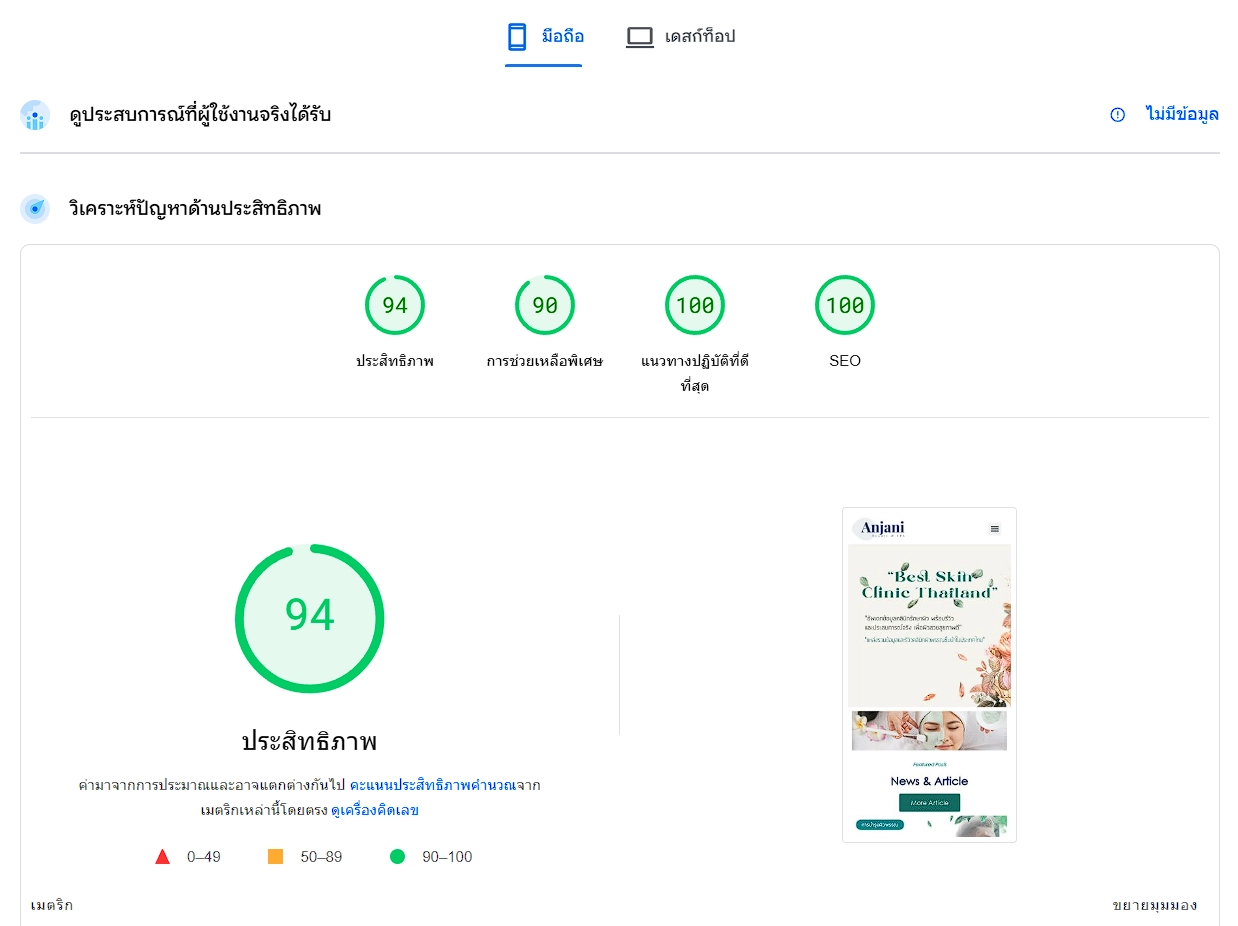
Task: Click the red triangle 0–49 legend icon
Action: tap(162, 856)
